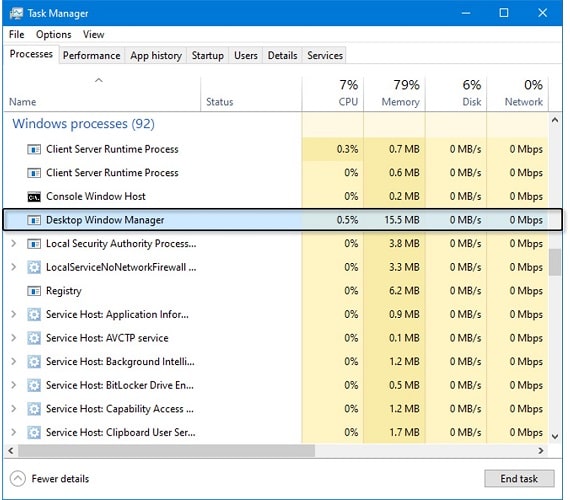
Task: Click the horizontal scrollbar right arrow
Action: [541, 451]
